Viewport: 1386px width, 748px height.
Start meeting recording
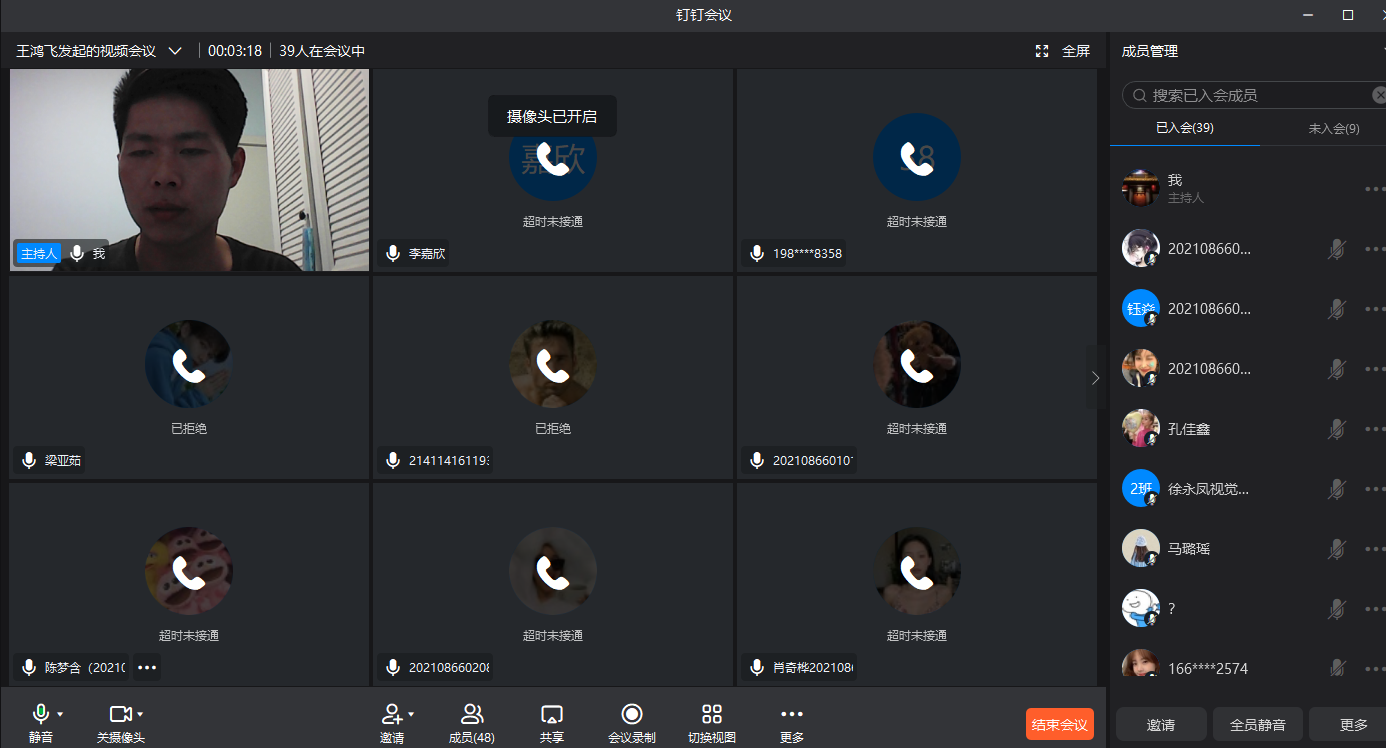coord(631,714)
